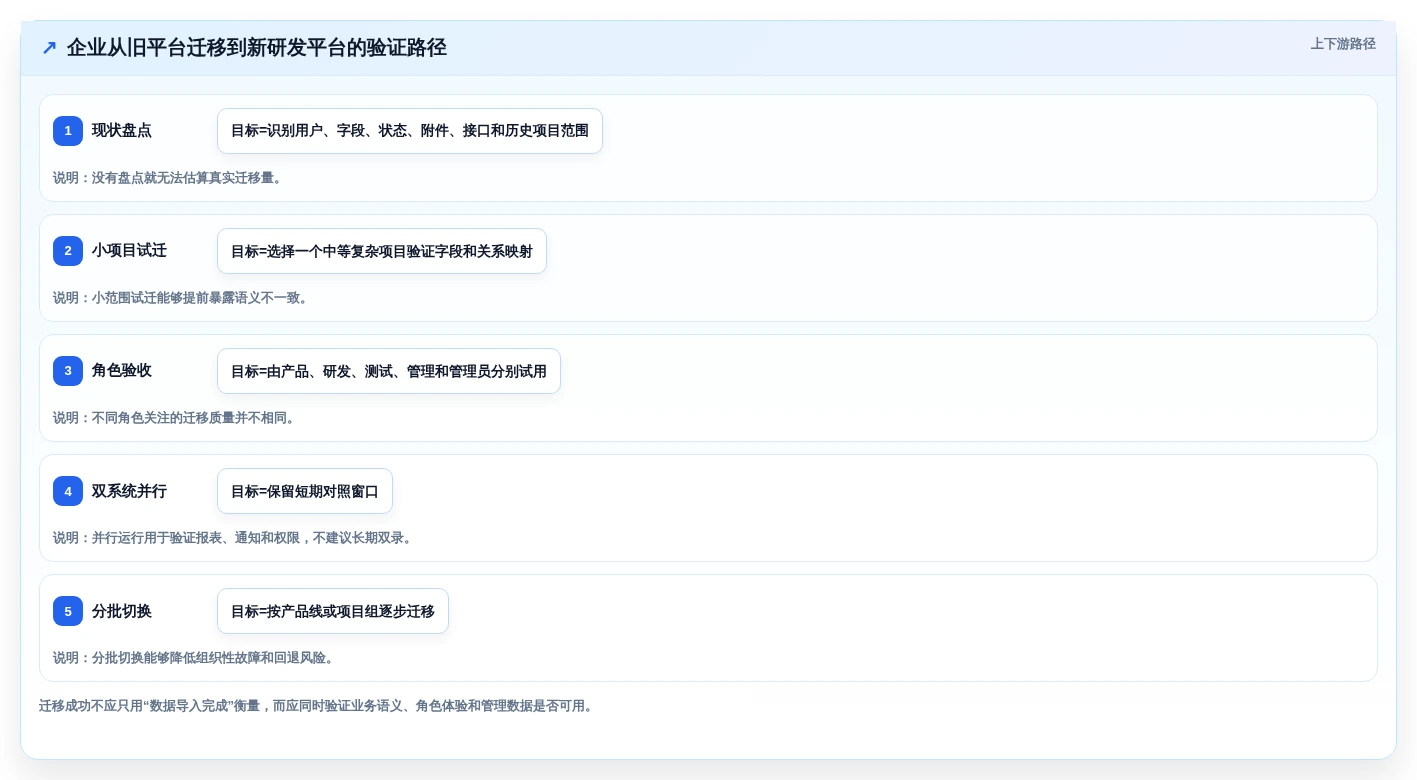Click the goal chip 目标=选择一个中等复杂项目
The image size is (1417, 780).
[382, 251]
